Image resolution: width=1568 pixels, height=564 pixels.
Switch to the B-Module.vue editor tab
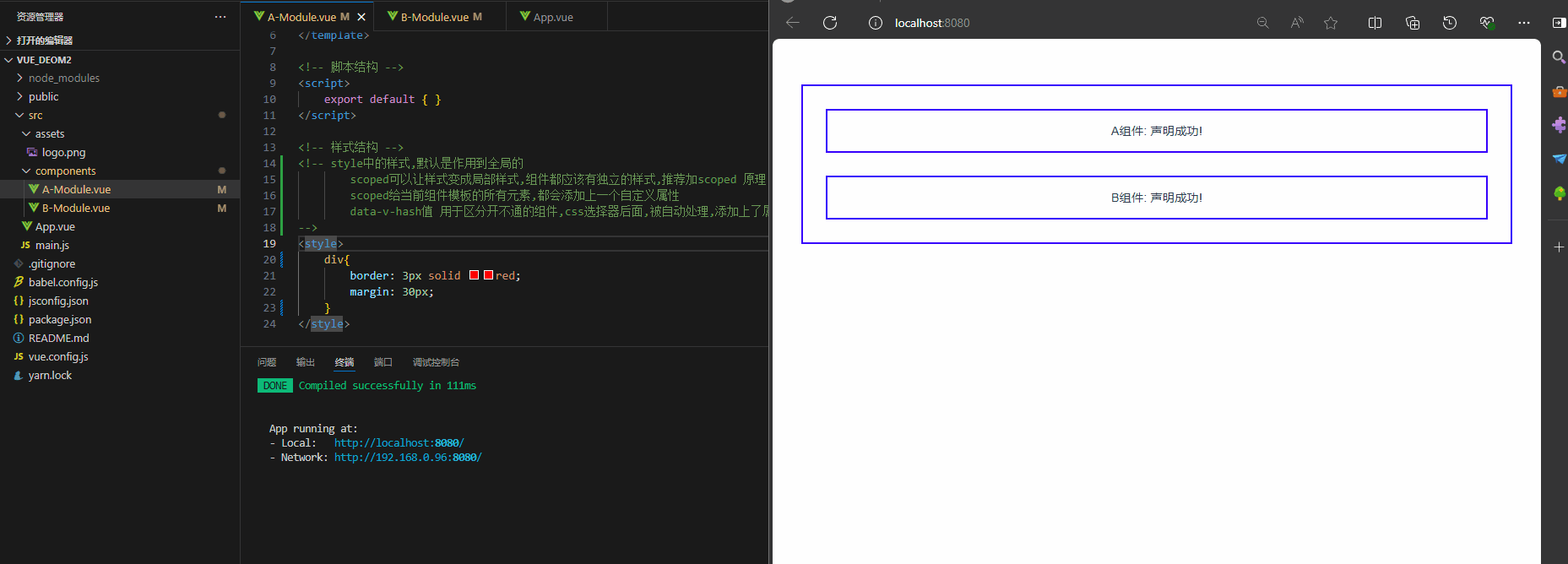[441, 17]
